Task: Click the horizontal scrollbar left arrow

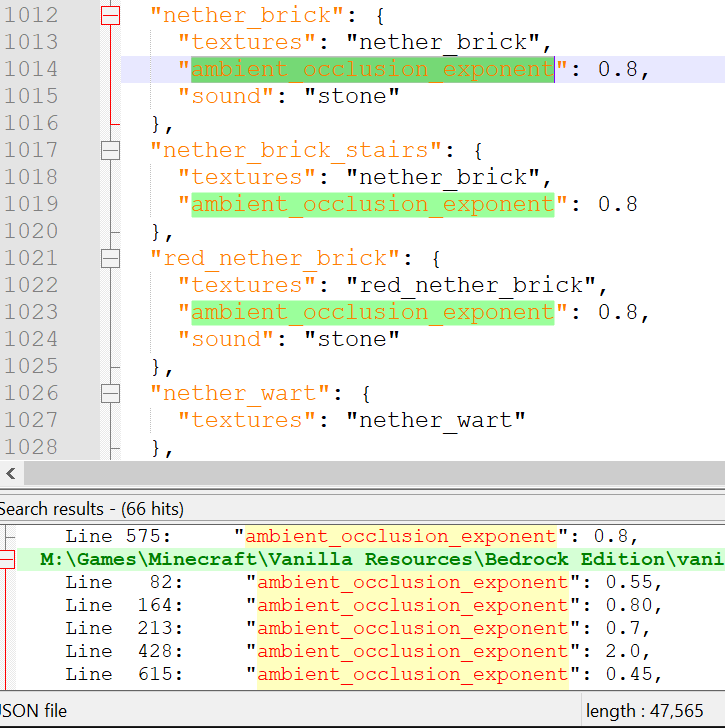Action: point(11,474)
